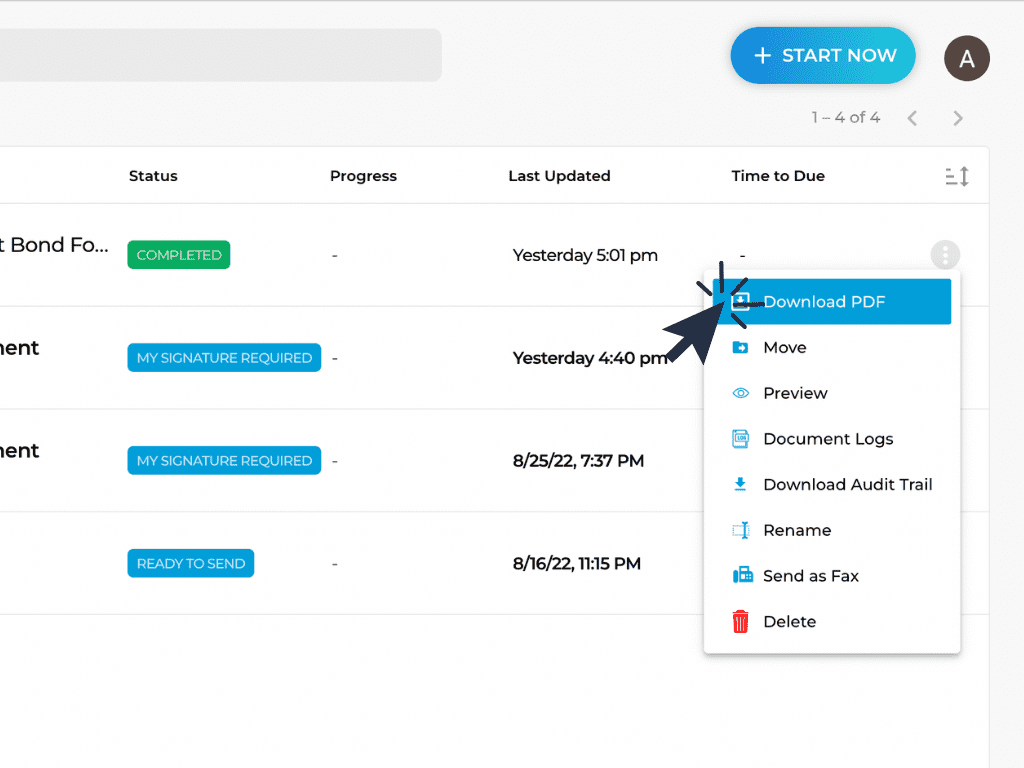This screenshot has height=768, width=1024.
Task: Click the Last Updated column header
Action: tap(559, 176)
